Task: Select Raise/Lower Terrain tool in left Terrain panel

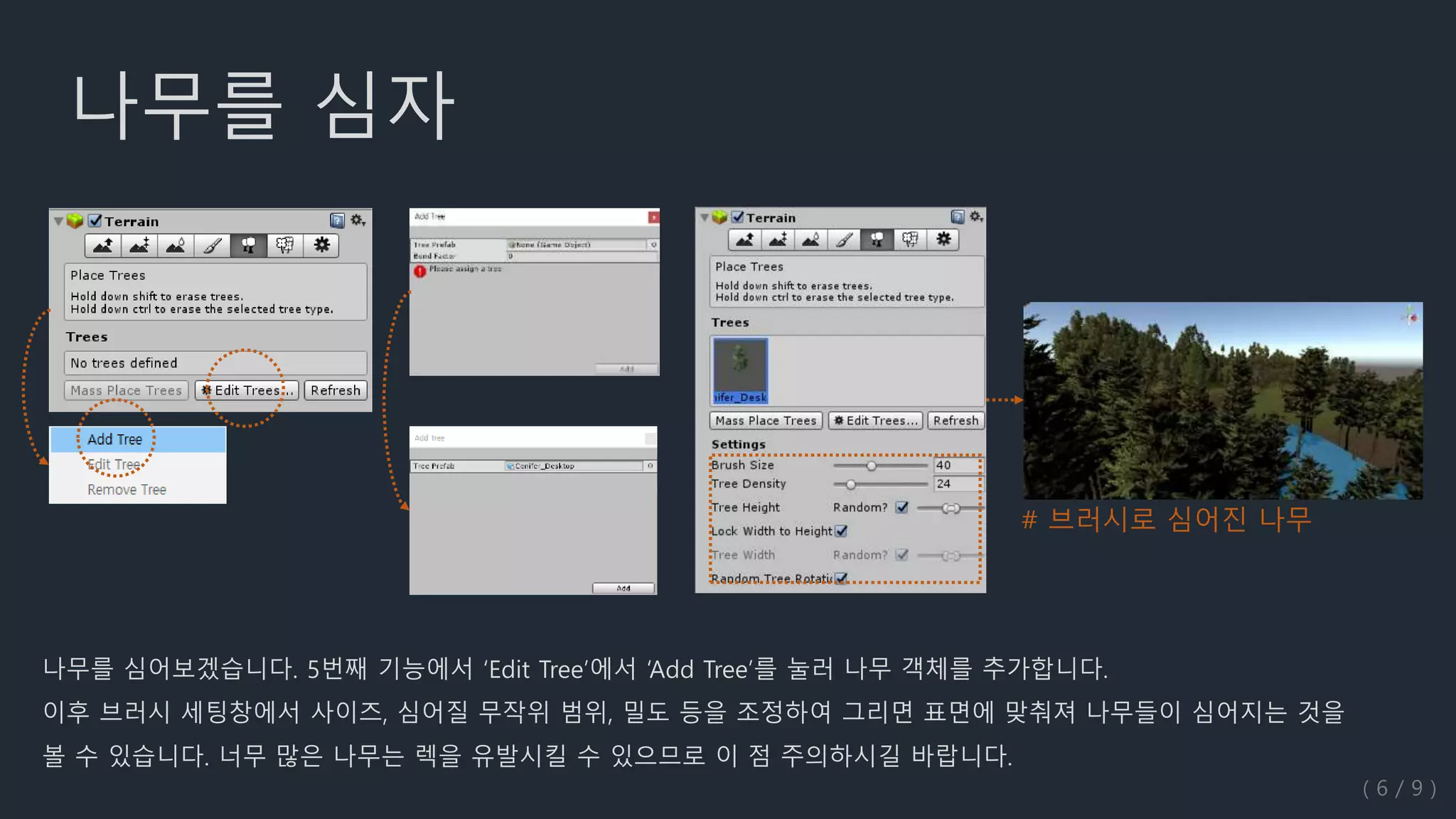Action: coord(103,246)
